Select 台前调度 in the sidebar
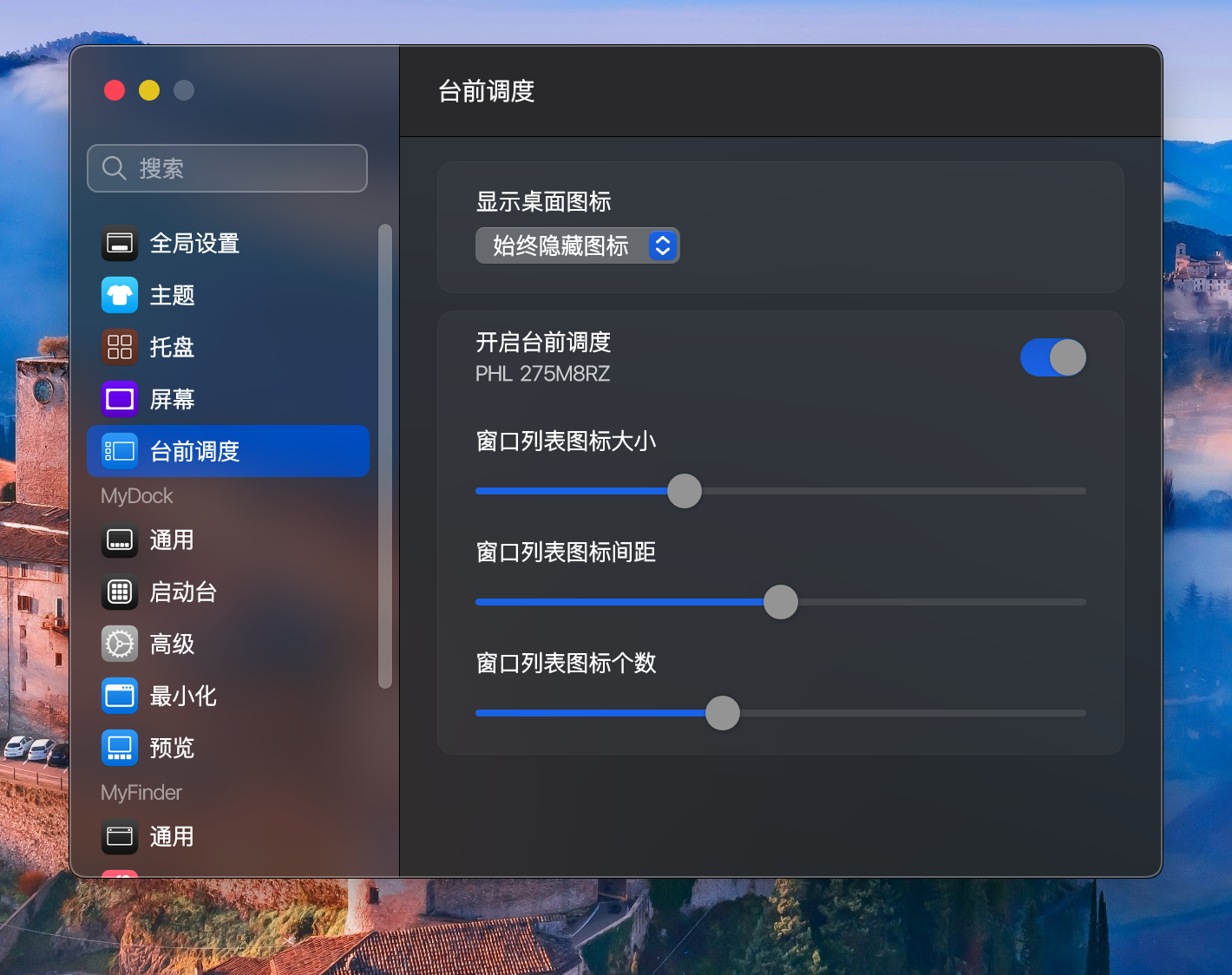The image size is (1232, 975). pos(228,451)
